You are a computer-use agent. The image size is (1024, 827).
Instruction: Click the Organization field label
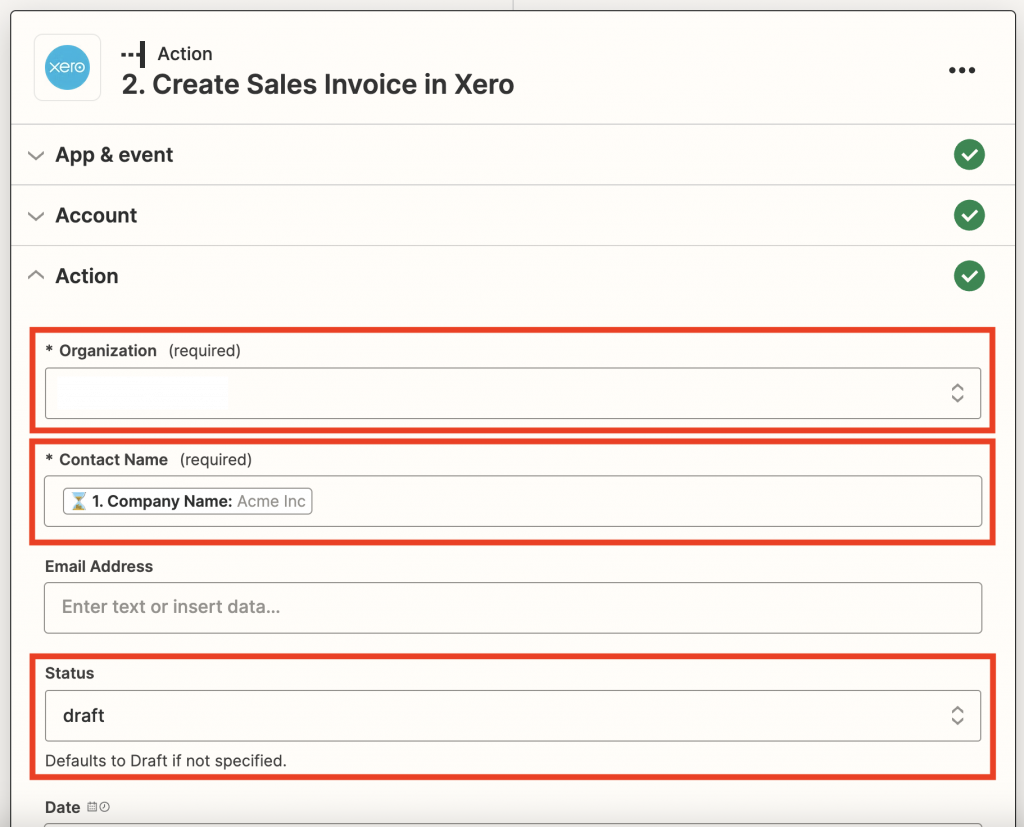(x=108, y=351)
